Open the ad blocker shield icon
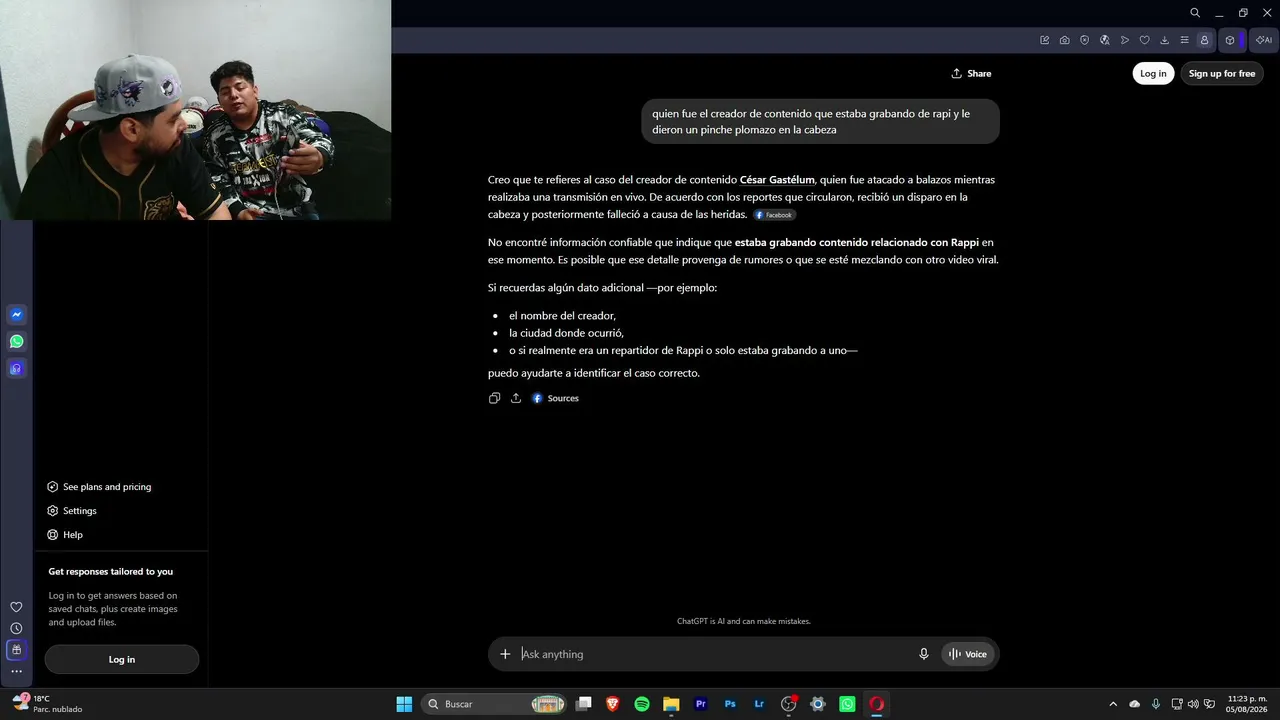This screenshot has width=1280, height=720. click(x=1085, y=40)
